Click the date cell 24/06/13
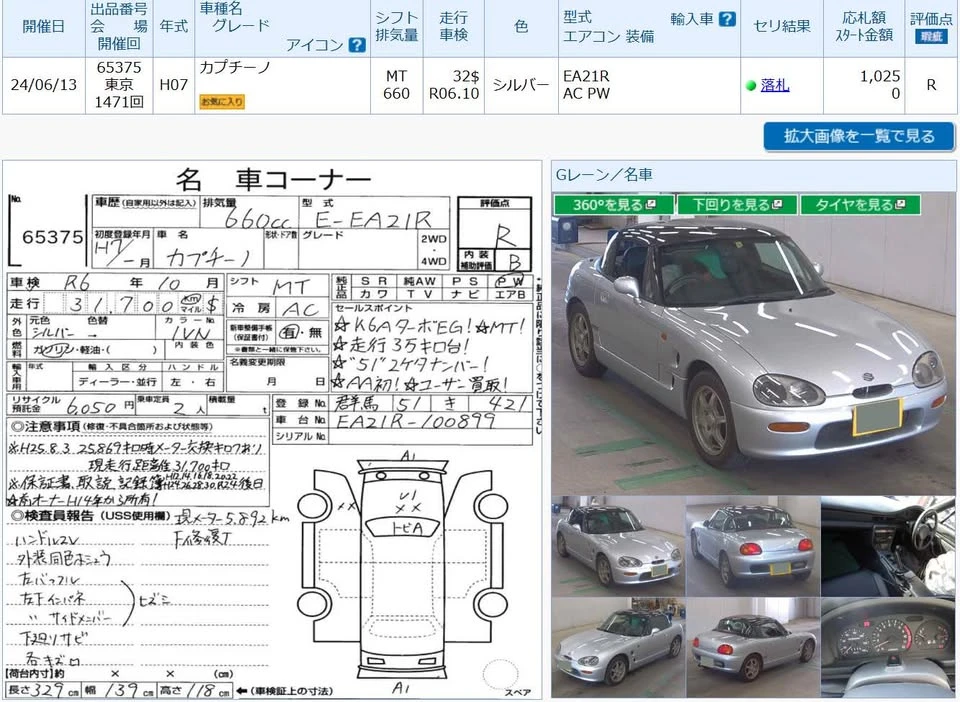The image size is (960, 702). 43,85
